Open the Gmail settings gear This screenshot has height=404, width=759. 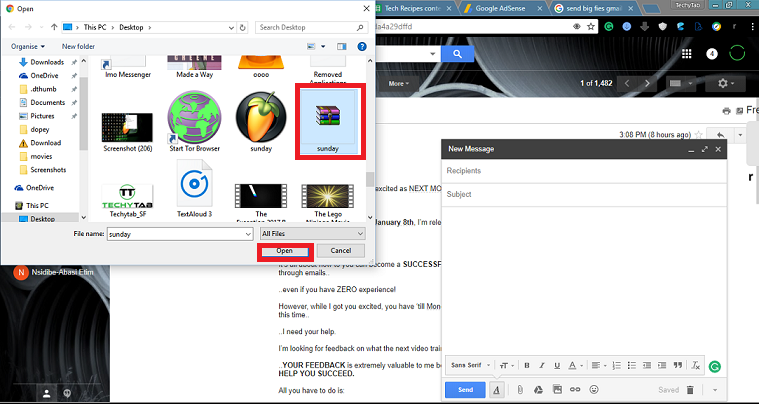(725, 83)
